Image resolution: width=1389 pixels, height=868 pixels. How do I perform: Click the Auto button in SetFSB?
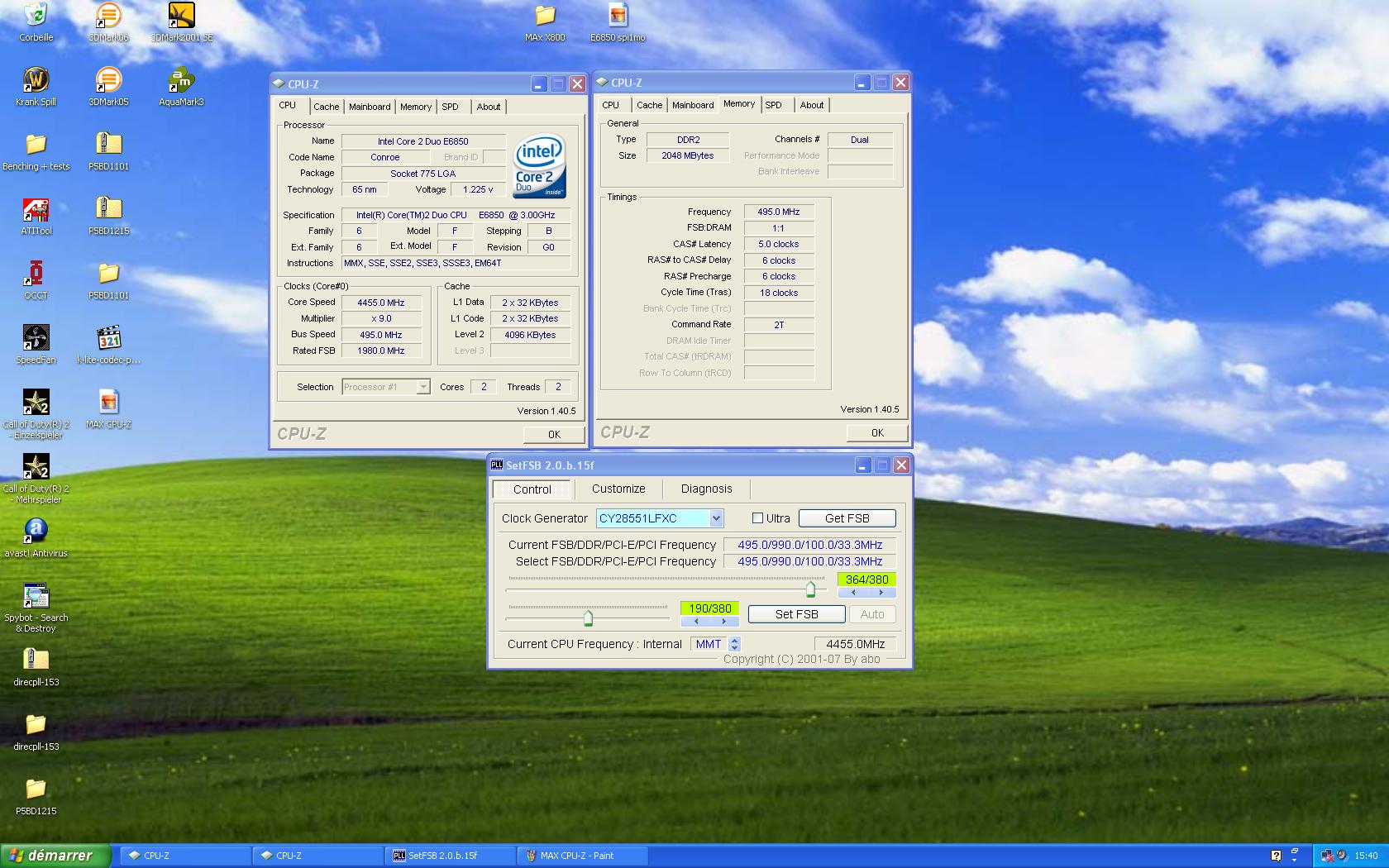click(x=872, y=614)
